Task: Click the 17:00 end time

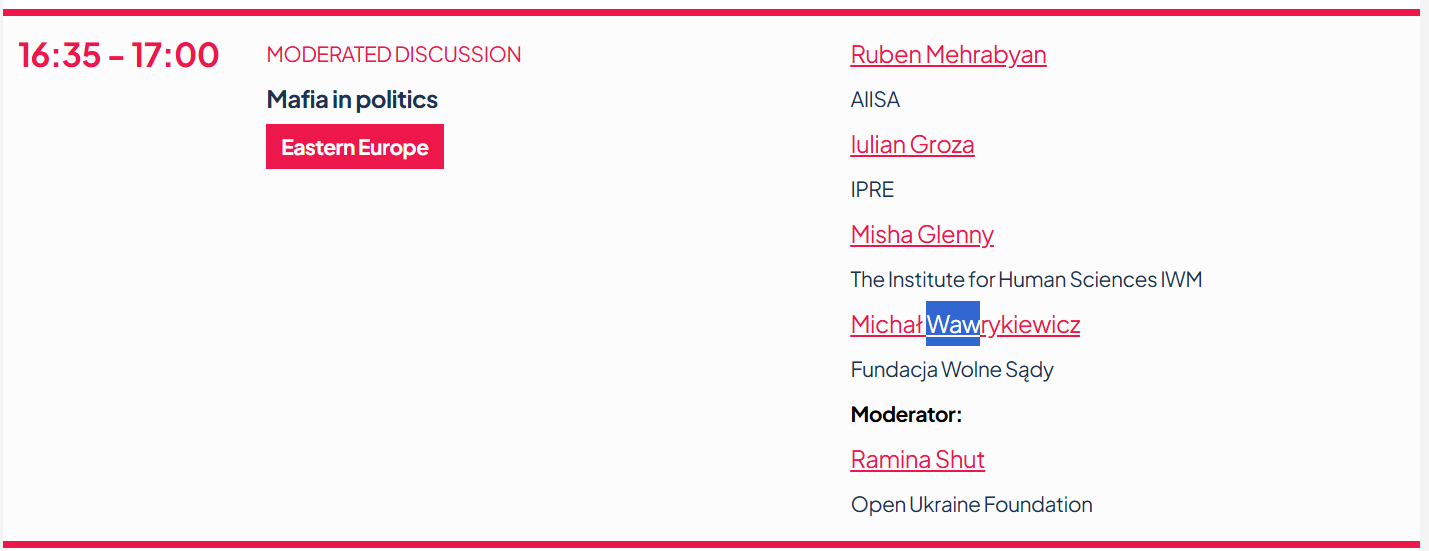Action: pos(175,55)
